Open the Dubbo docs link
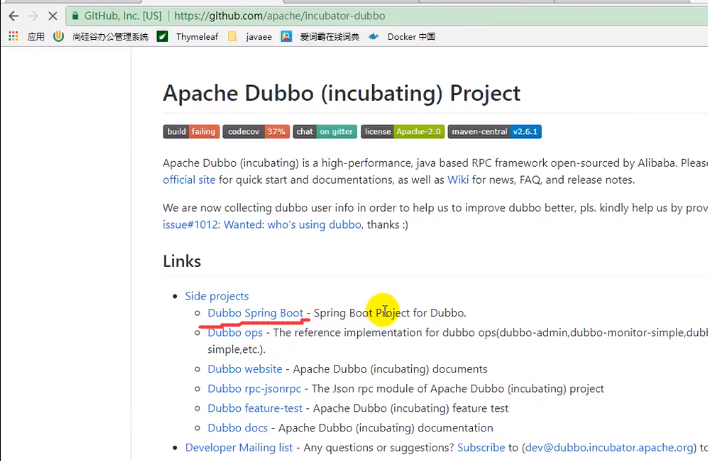This screenshot has width=708, height=461. [x=238, y=428]
